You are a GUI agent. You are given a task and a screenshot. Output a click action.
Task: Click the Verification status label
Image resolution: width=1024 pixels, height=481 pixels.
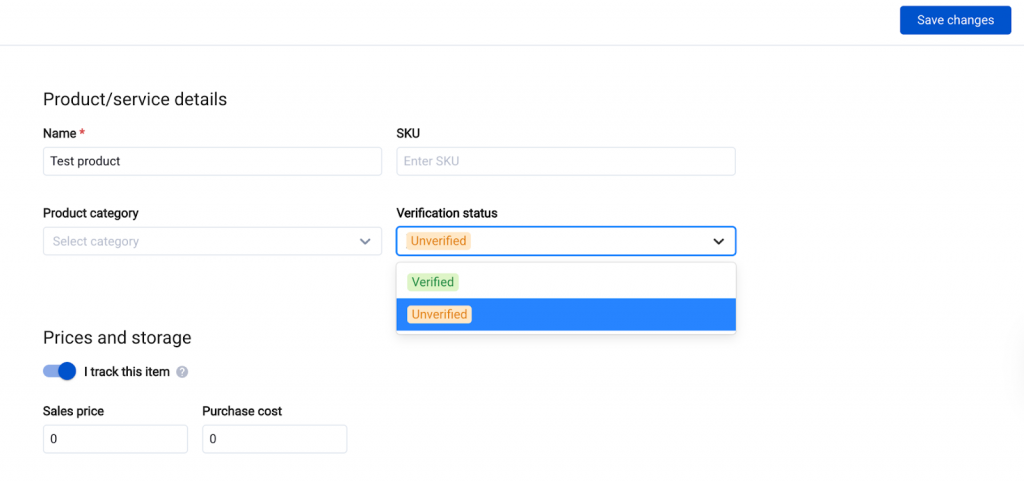(x=446, y=213)
